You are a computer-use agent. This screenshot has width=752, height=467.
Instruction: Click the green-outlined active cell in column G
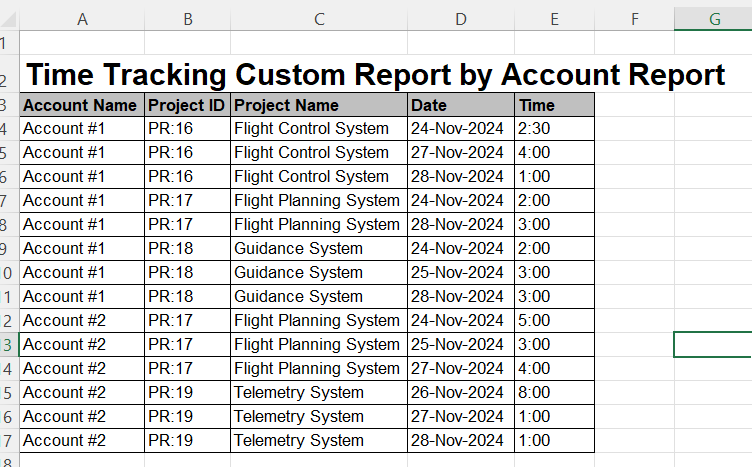(713, 345)
